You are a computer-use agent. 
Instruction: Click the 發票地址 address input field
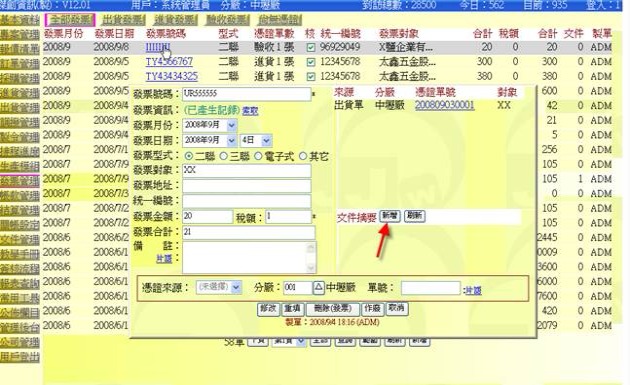246,186
